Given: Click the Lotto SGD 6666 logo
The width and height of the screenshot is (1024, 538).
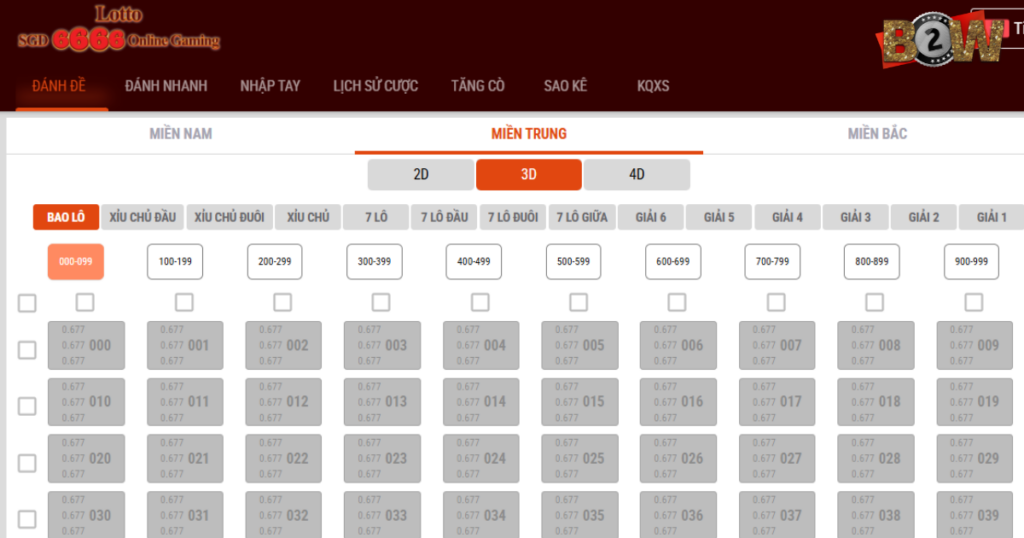Looking at the screenshot, I should tap(118, 30).
